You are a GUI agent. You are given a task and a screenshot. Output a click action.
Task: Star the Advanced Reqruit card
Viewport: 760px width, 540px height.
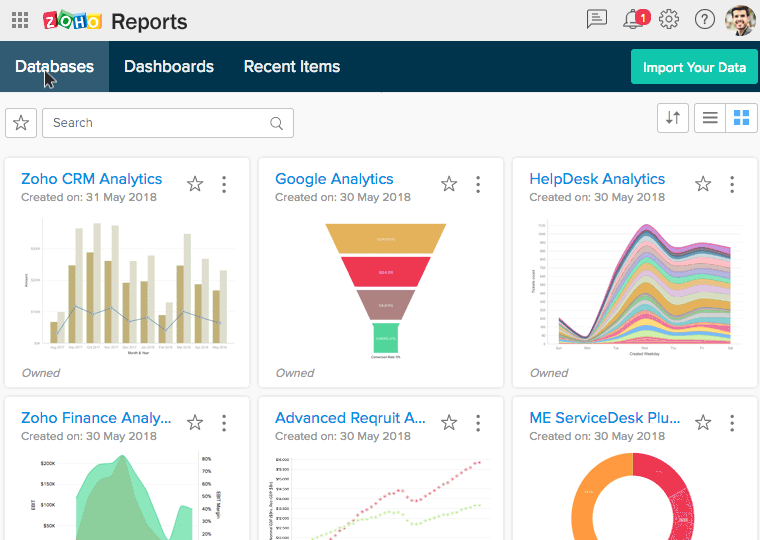(449, 423)
